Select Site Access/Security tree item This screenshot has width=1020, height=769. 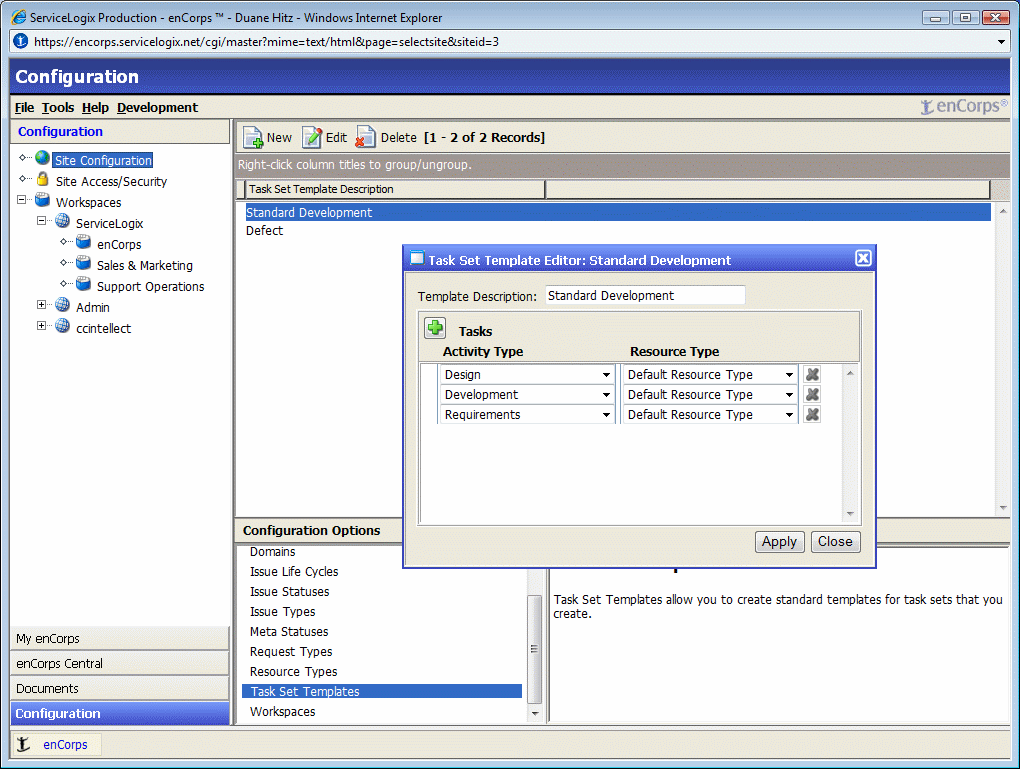[111, 182]
